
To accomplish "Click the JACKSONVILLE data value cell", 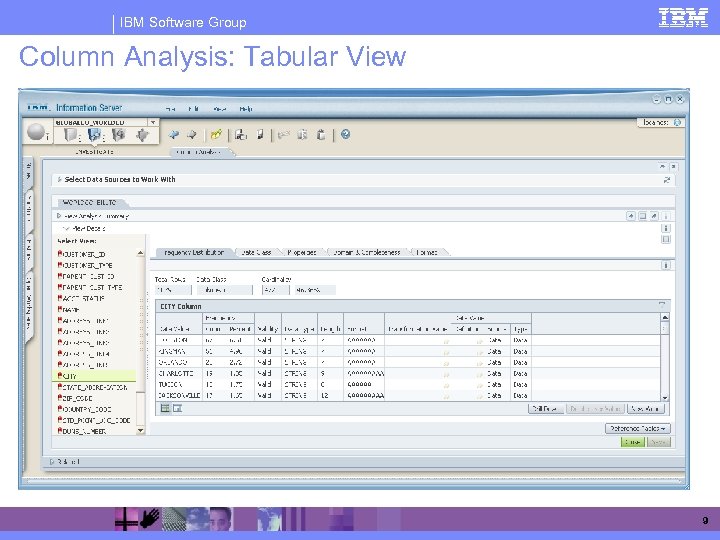I will point(179,395).
